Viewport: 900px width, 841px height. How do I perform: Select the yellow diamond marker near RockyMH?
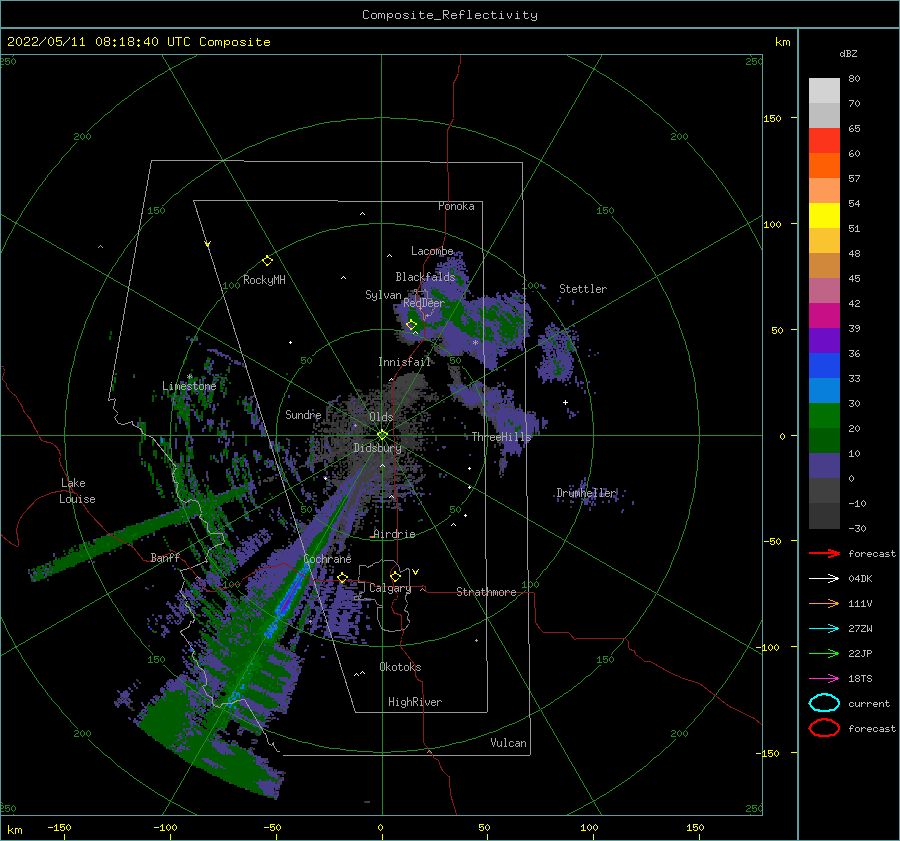click(x=267, y=261)
